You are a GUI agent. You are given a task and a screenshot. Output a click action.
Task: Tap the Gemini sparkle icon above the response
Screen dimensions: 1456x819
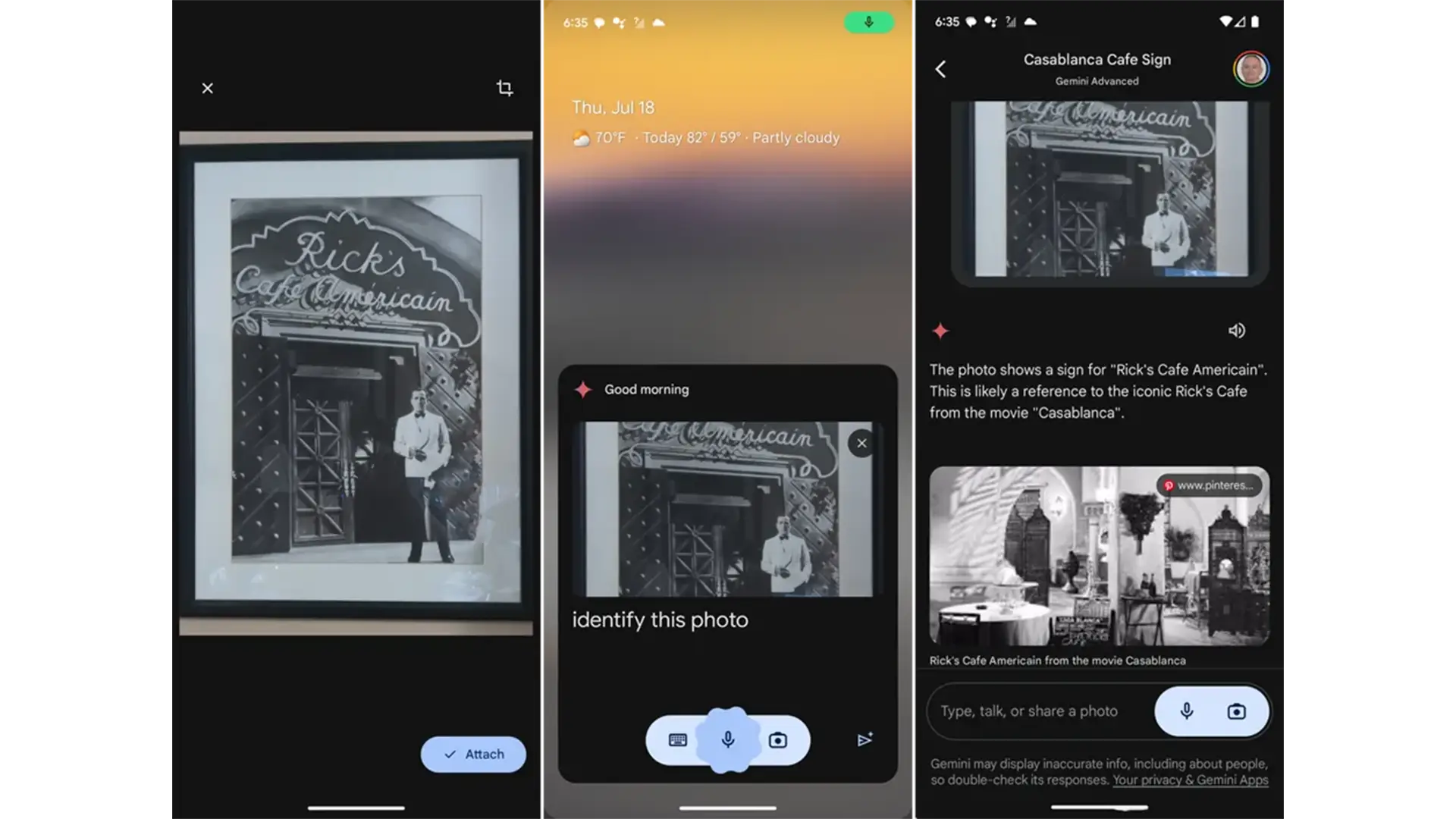point(940,331)
